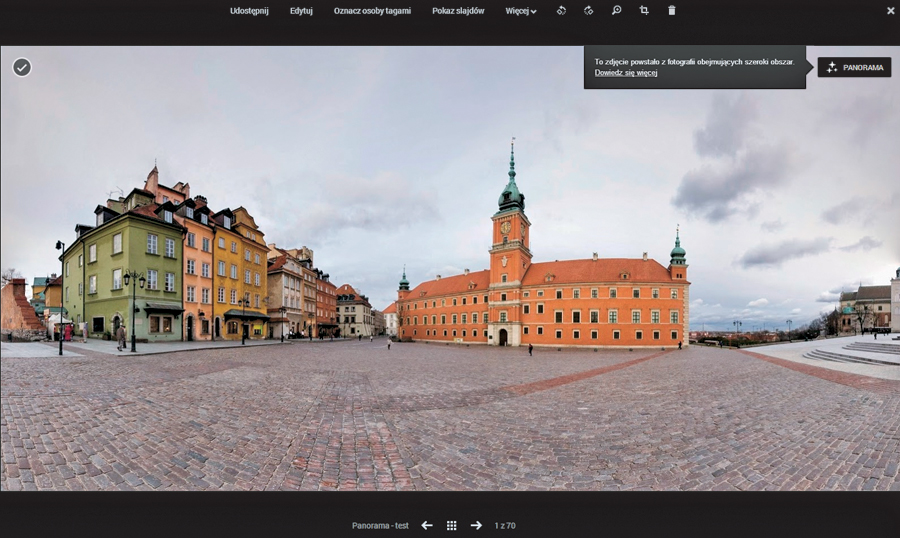Toggle the photo selection checkmark
The image size is (900, 538).
[22, 67]
